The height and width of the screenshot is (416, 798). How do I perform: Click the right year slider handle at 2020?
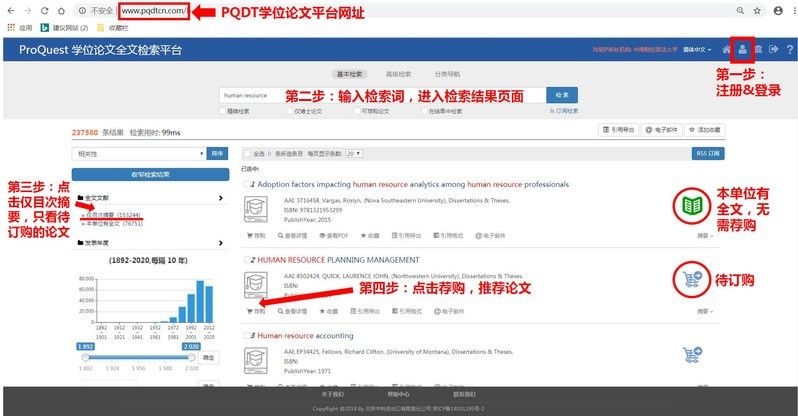(x=191, y=357)
